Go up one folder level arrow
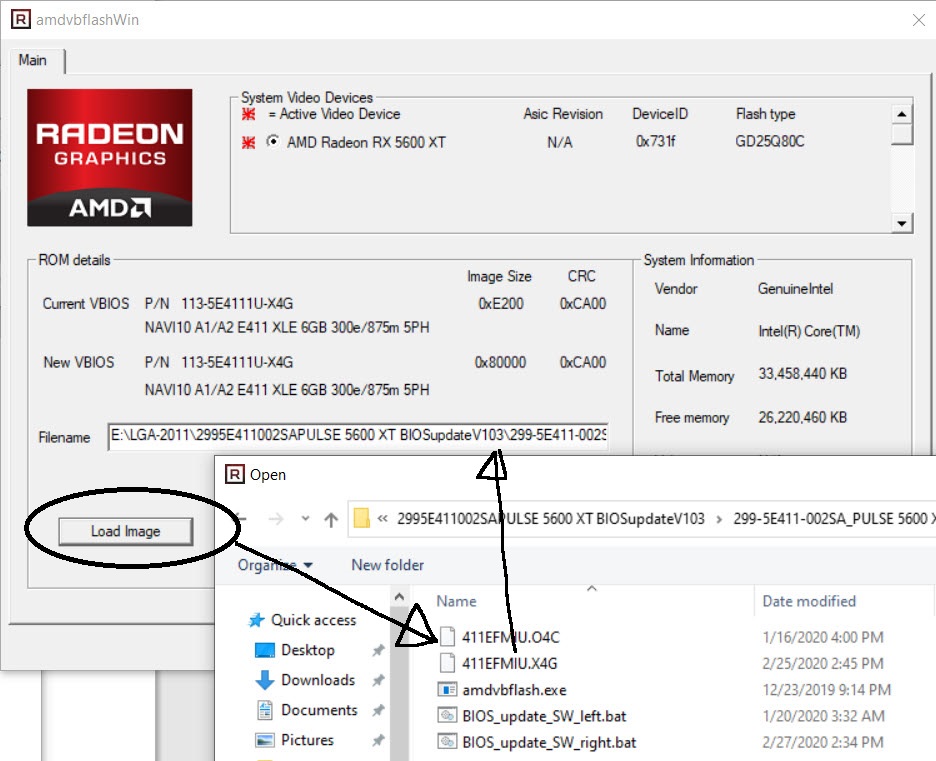The image size is (936, 761). pyautogui.click(x=331, y=519)
